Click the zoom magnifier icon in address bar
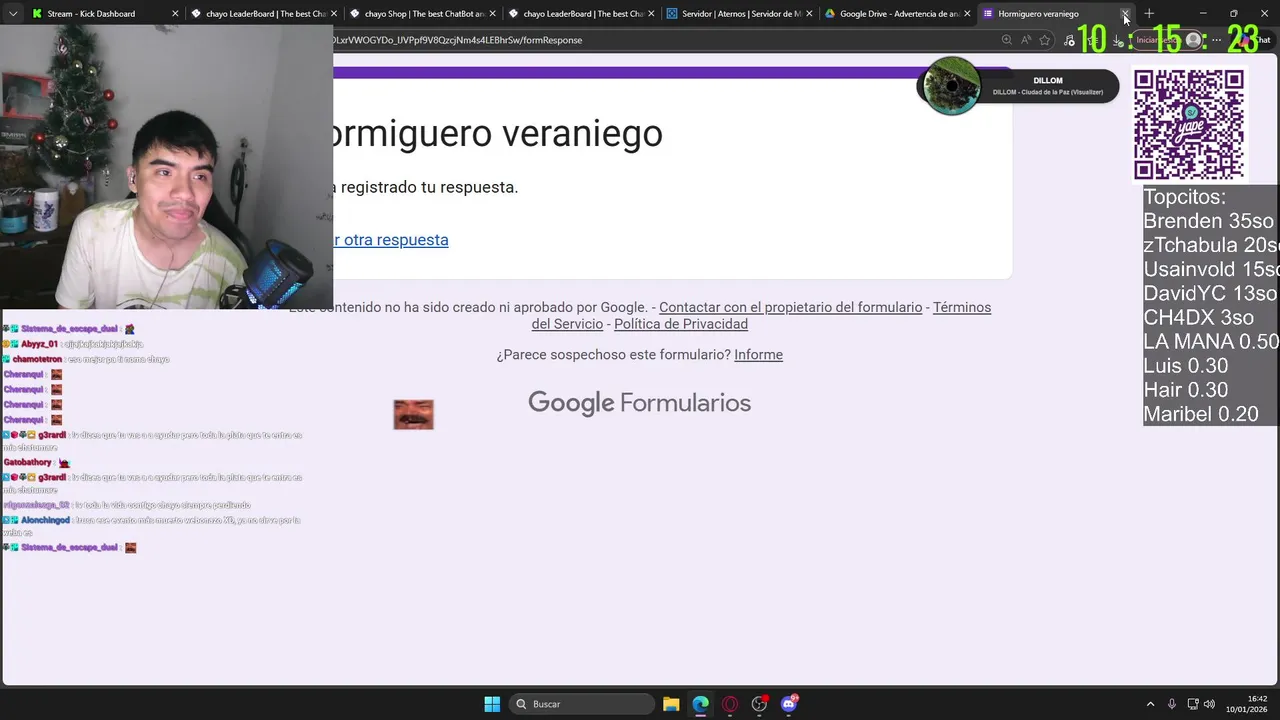The image size is (1280, 720). click(x=1007, y=40)
